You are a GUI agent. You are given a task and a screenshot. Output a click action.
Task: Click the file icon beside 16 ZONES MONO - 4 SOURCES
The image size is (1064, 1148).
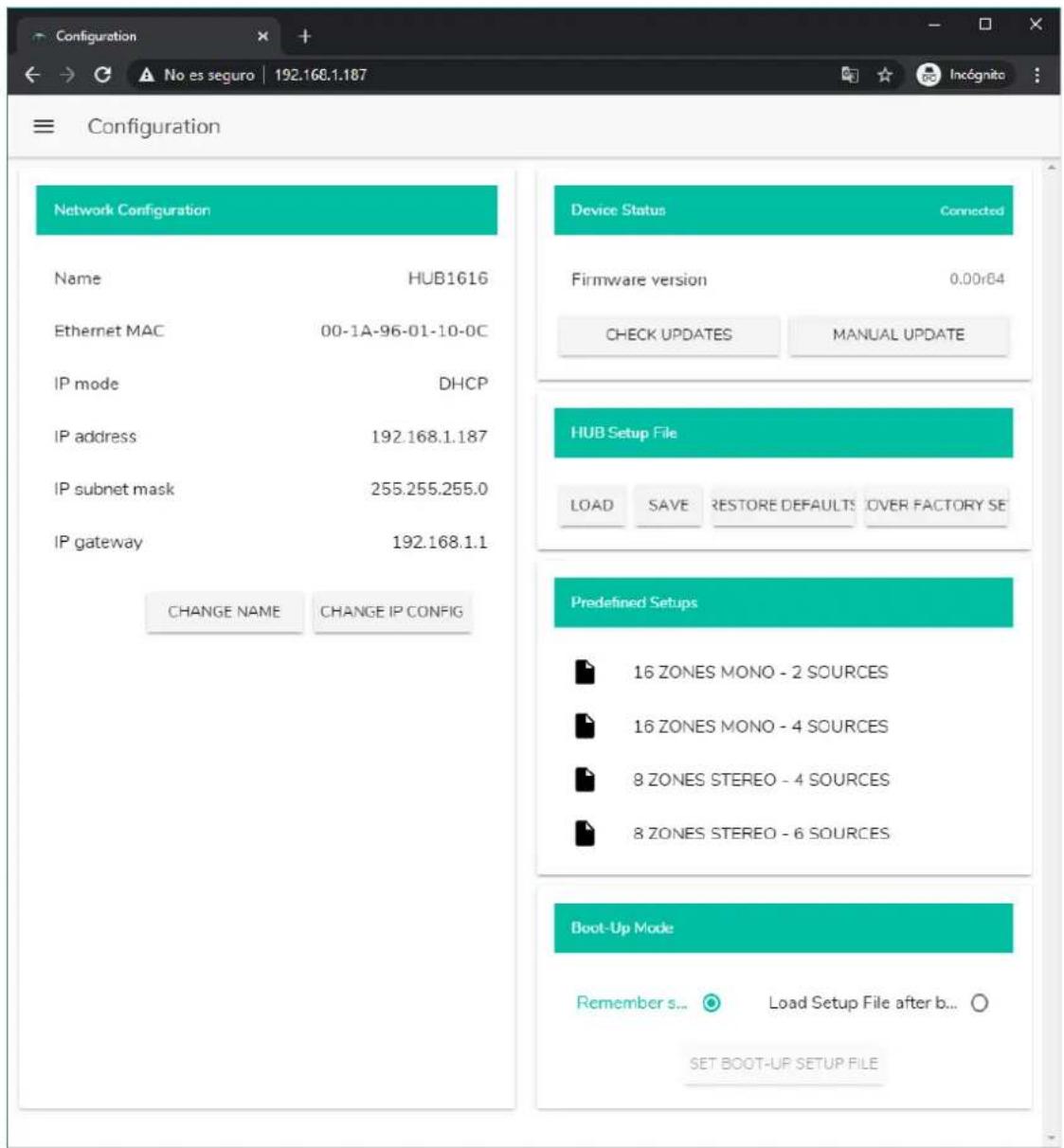586,726
